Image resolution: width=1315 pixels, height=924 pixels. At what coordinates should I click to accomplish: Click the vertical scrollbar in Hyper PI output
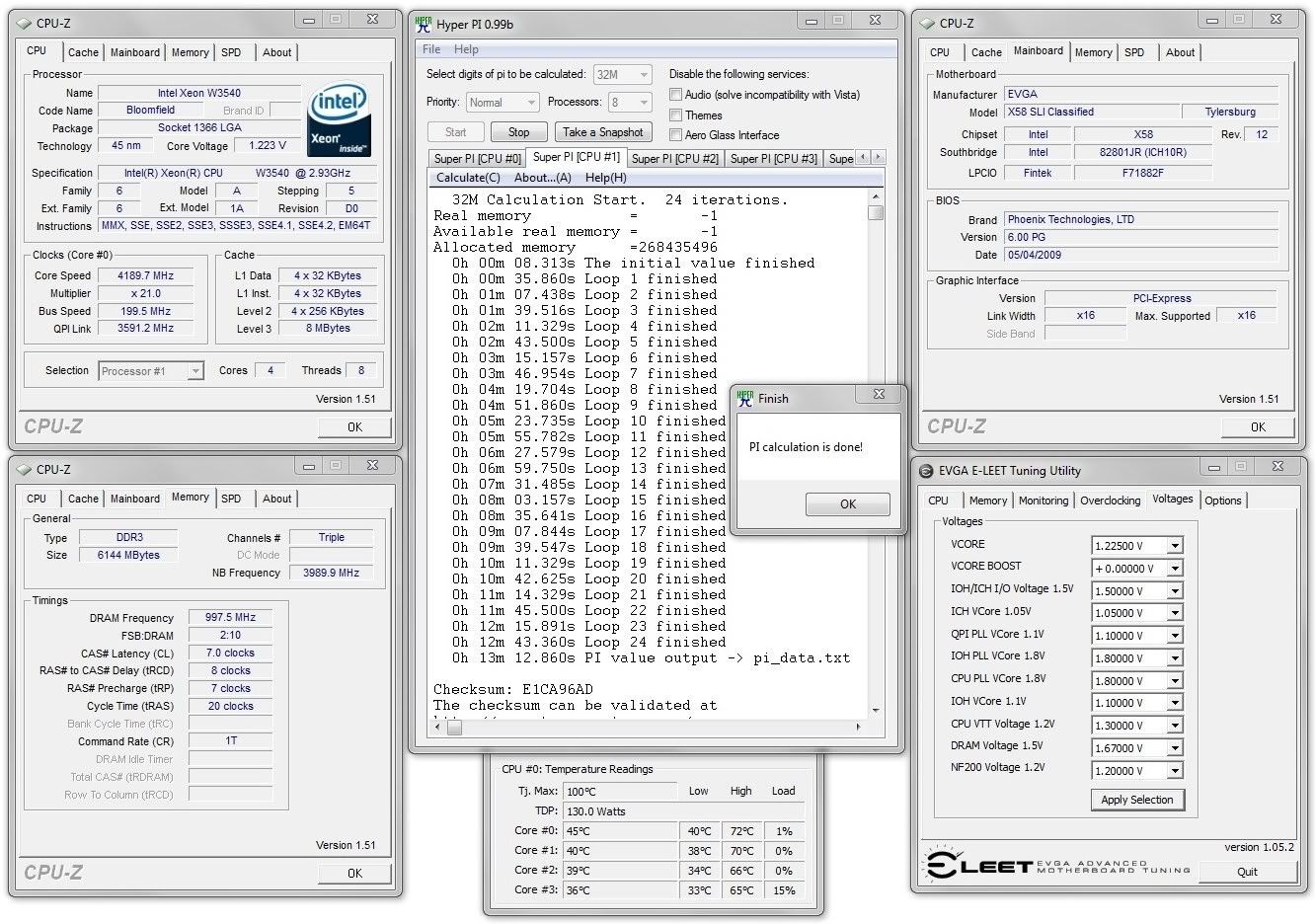876,454
